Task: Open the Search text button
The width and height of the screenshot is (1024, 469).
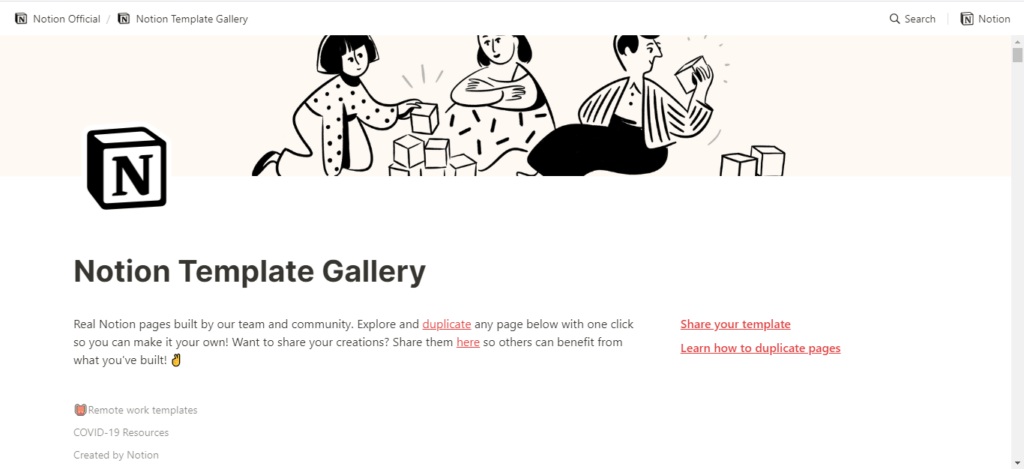Action: pos(920,19)
